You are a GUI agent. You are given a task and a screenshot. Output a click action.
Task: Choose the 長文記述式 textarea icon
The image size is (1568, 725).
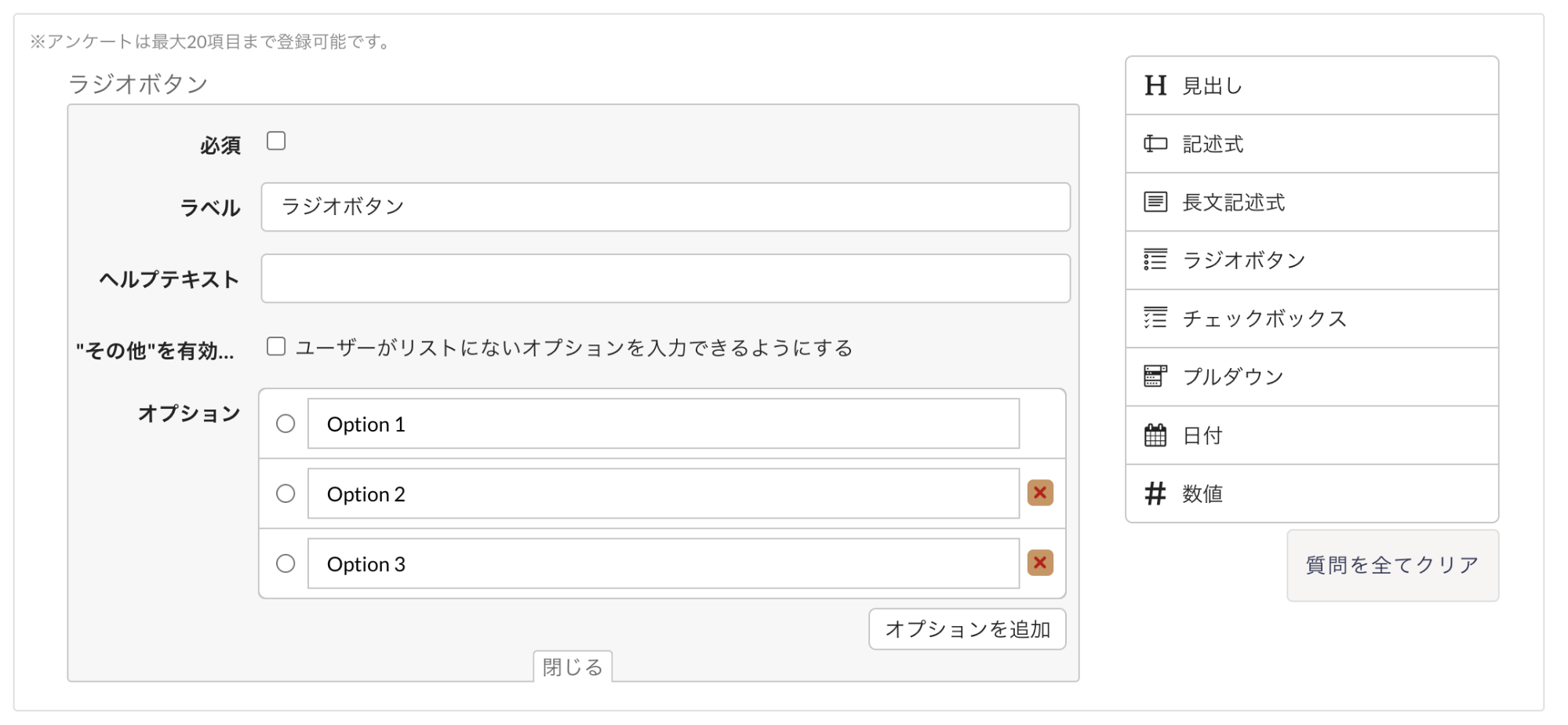point(1155,202)
